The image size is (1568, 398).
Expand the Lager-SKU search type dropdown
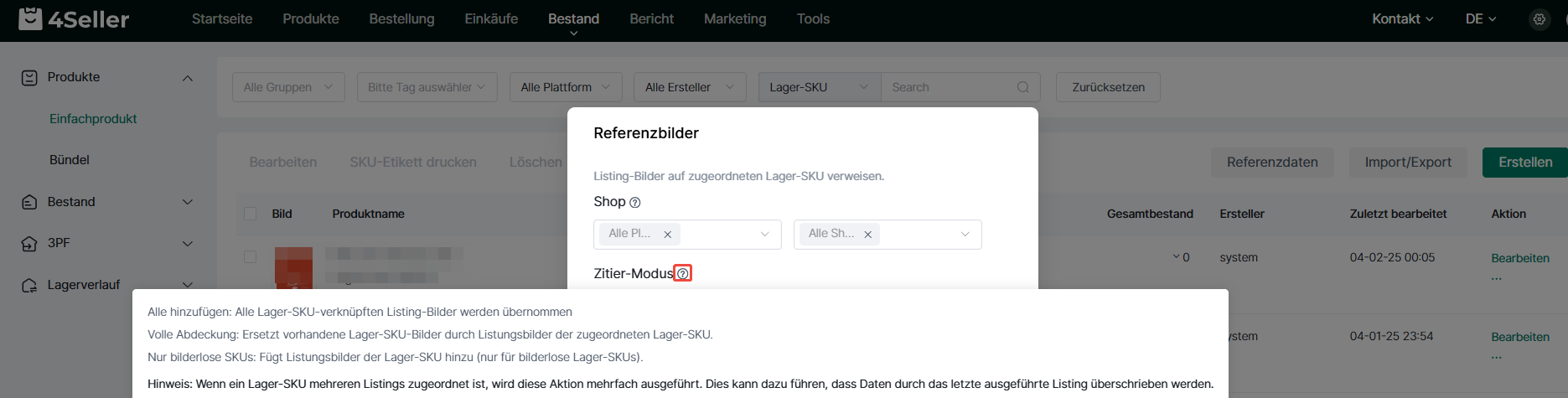[818, 87]
